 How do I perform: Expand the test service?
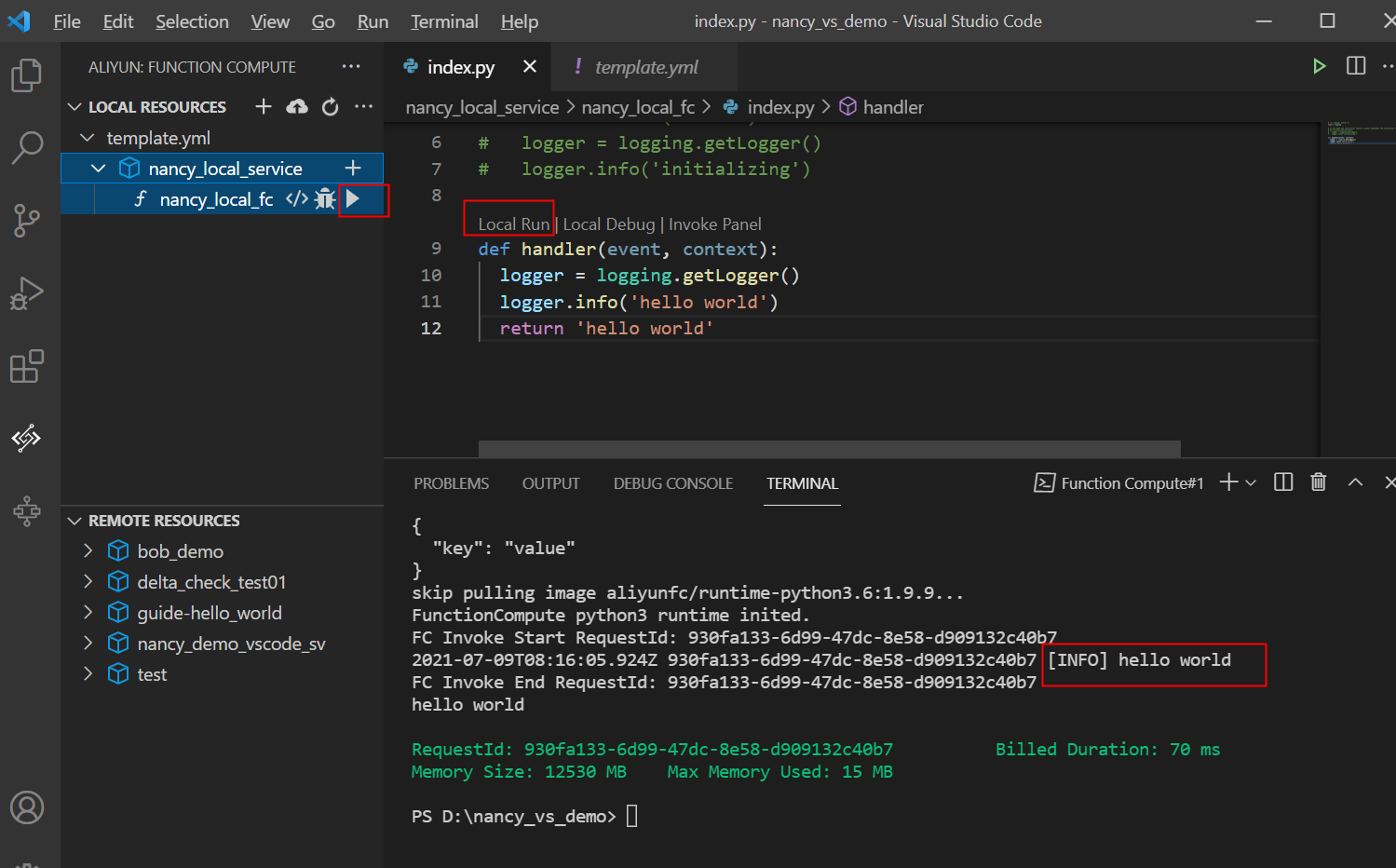88,673
